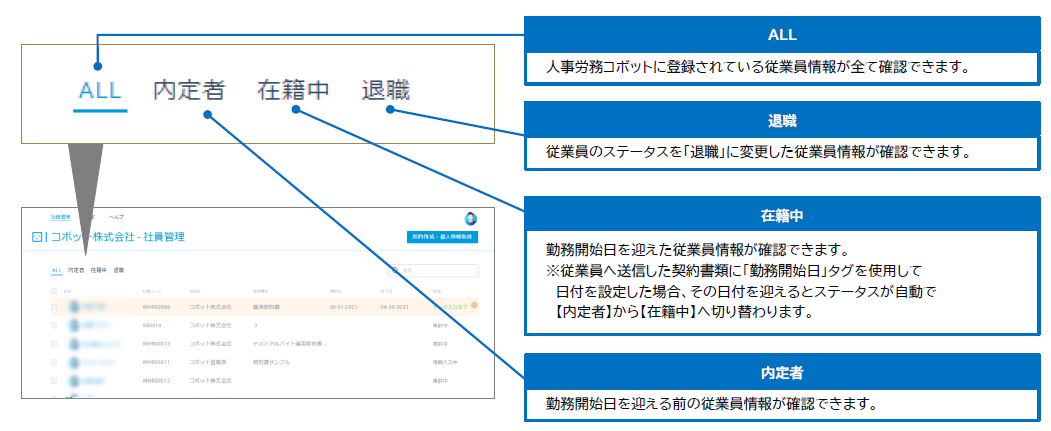Click the employee avatar in the WHR00011 row
This screenshot has width=1051, height=431.
click(x=74, y=362)
